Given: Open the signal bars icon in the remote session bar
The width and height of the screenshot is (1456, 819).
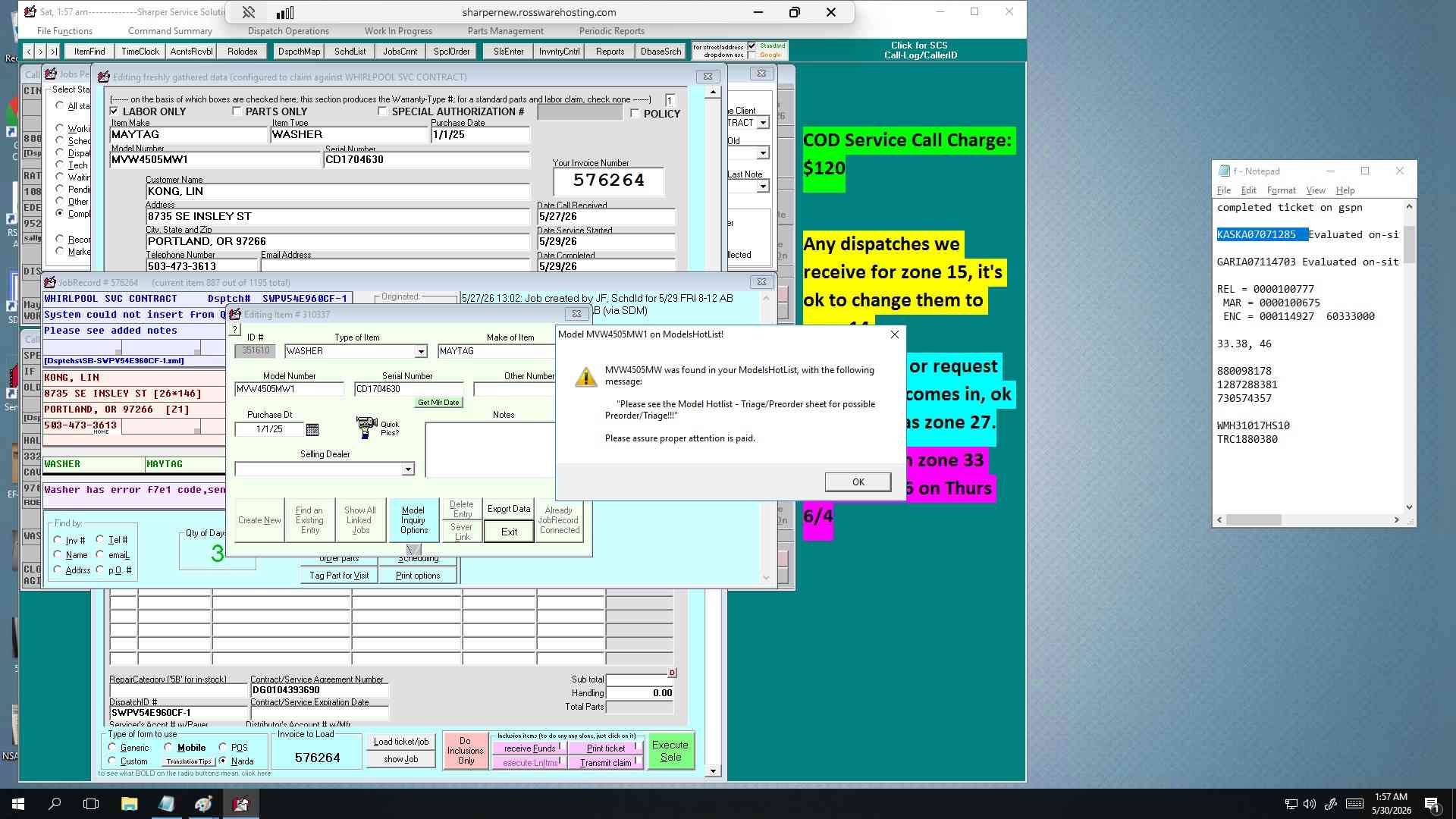Looking at the screenshot, I should tap(284, 12).
